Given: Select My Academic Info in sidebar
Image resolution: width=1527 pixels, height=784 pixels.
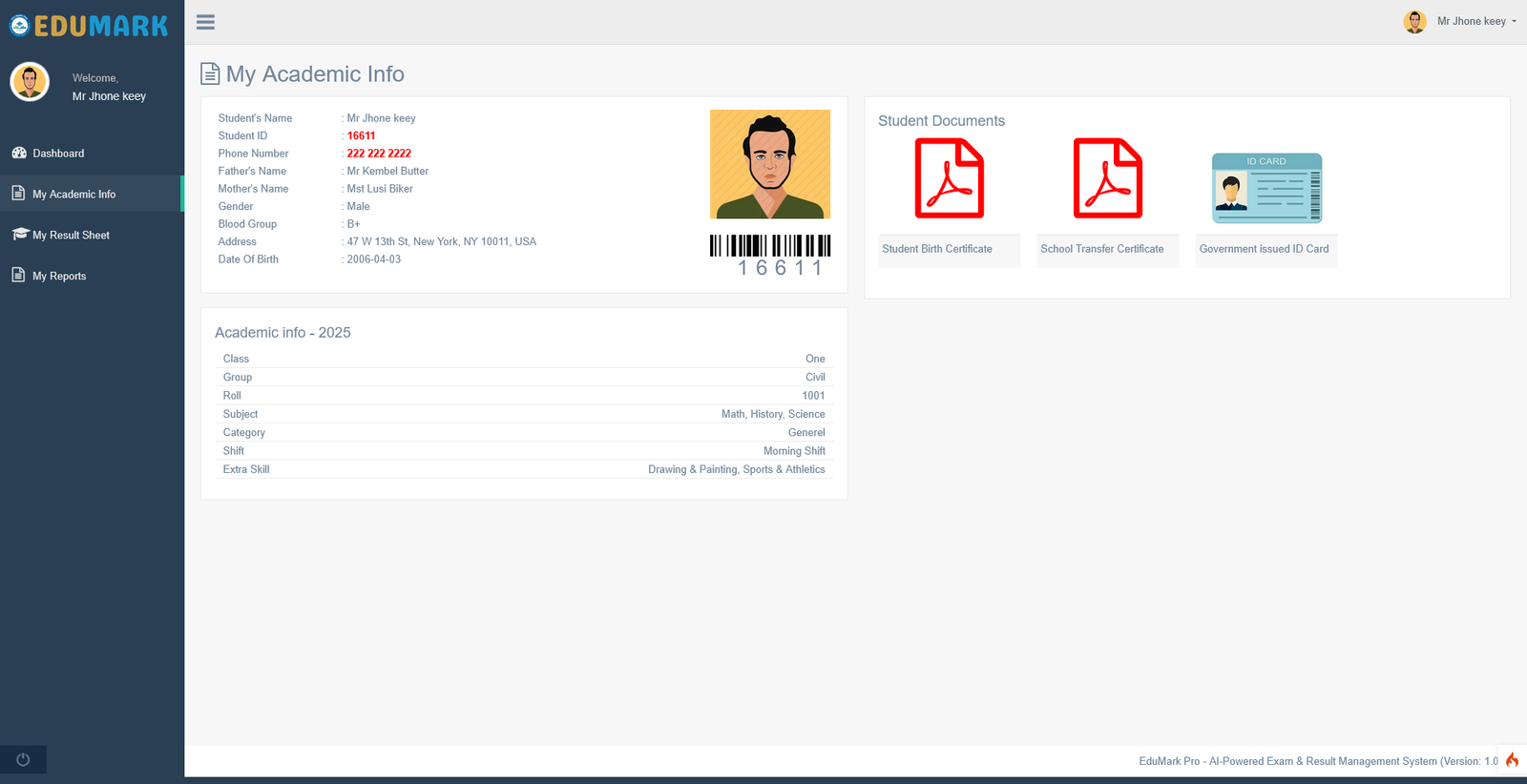Looking at the screenshot, I should (92, 194).
